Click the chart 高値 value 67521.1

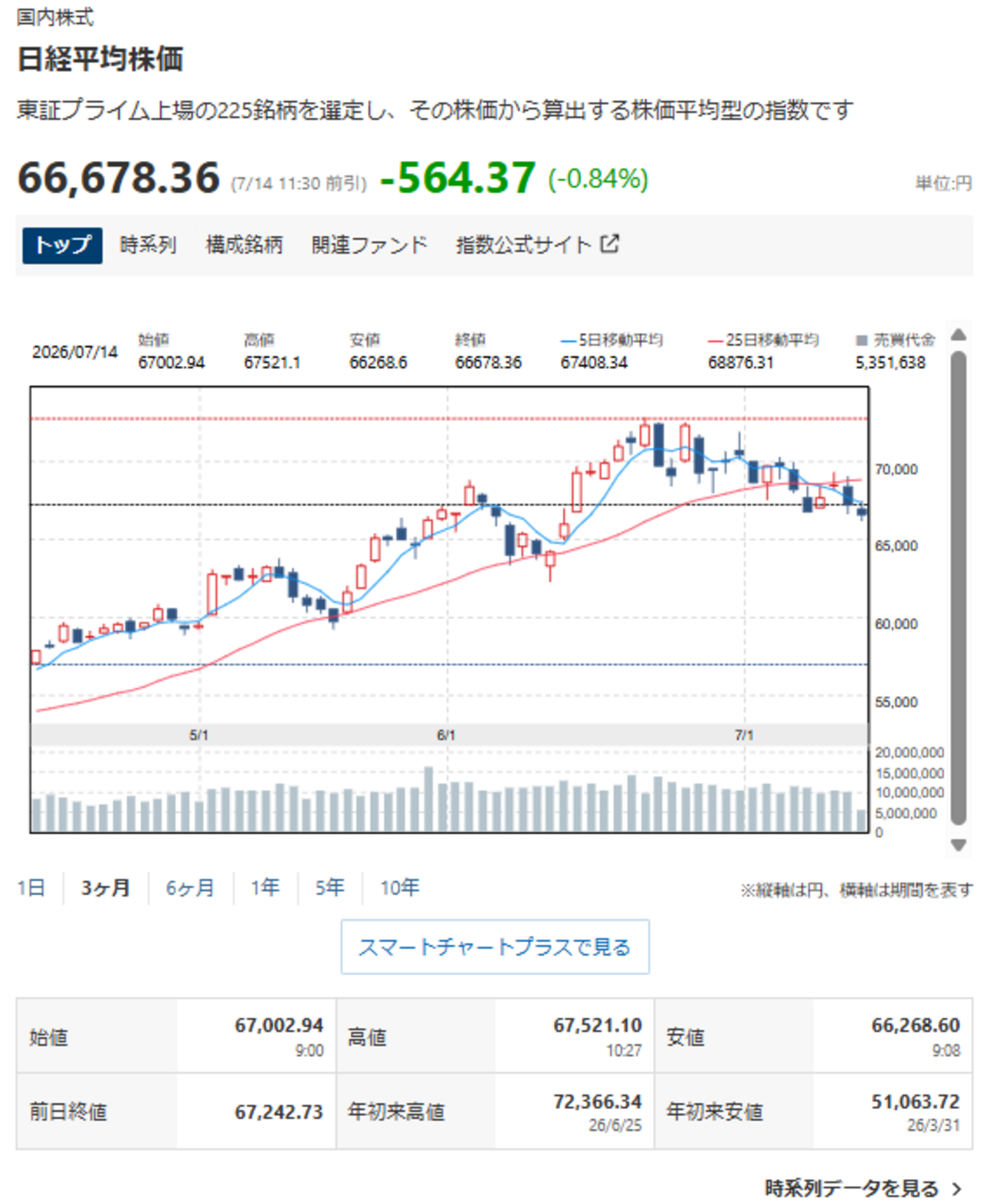click(x=272, y=362)
